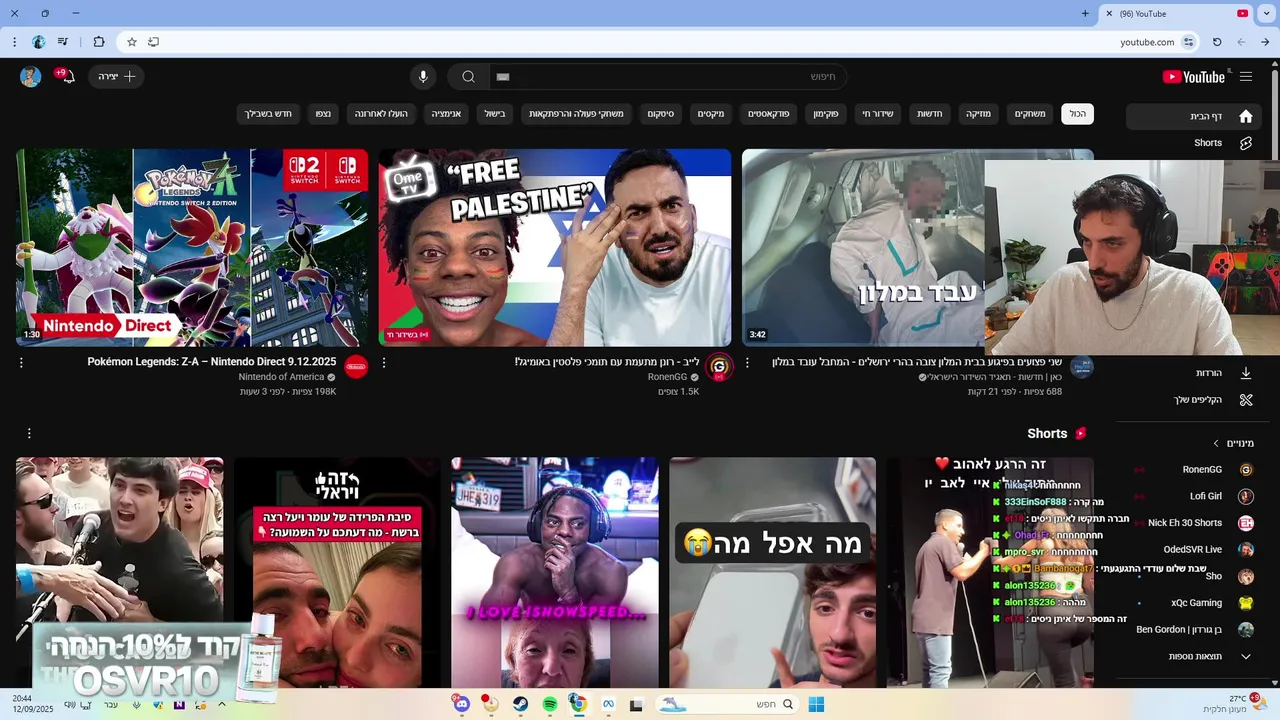Viewport: 1280px width, 720px height.
Task: Select the שידור חי filter chip
Action: click(878, 114)
